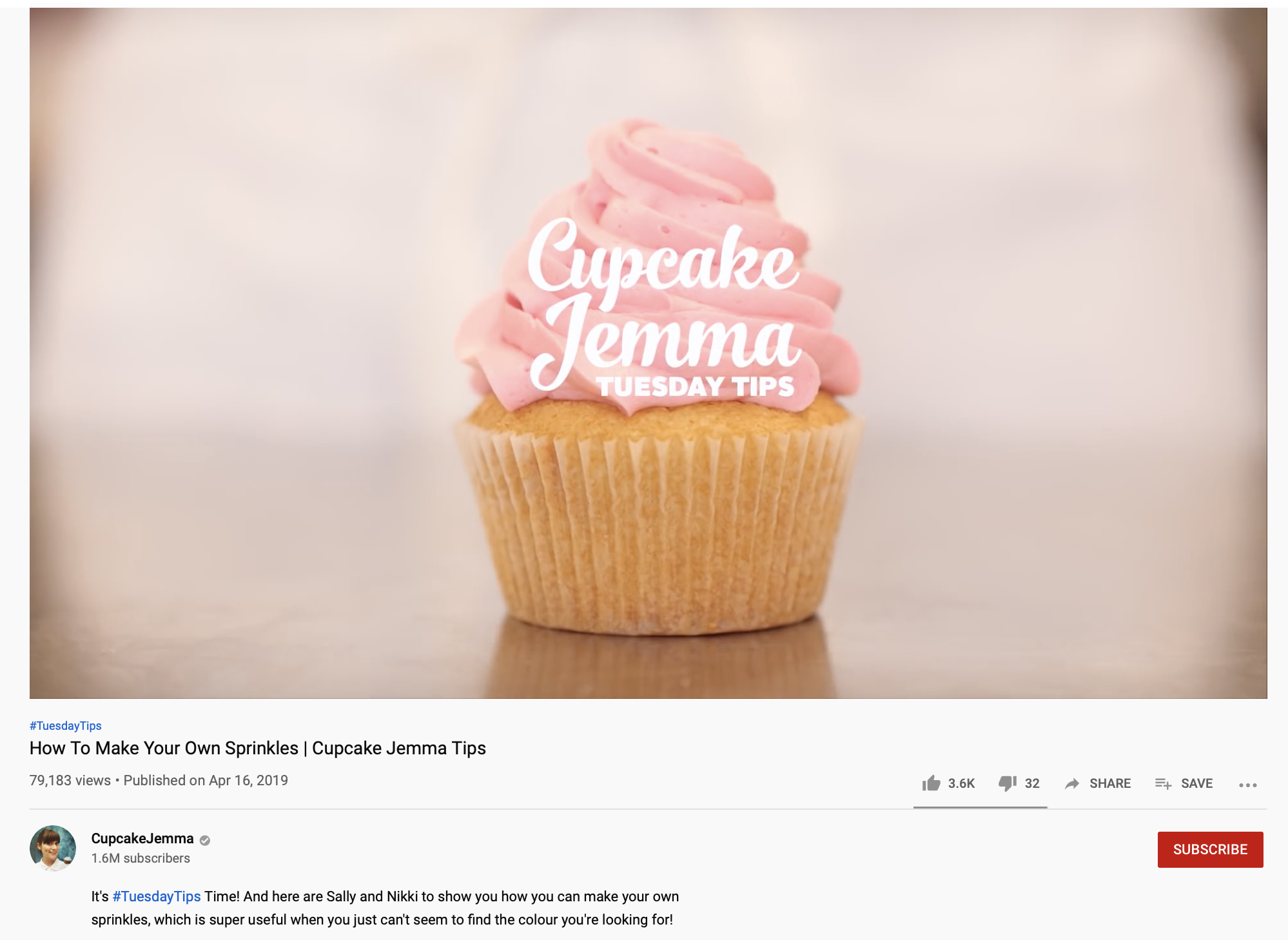Viewport: 1288px width, 940px height.
Task: Click the like-to-dislike ratio bar
Action: tap(980, 807)
